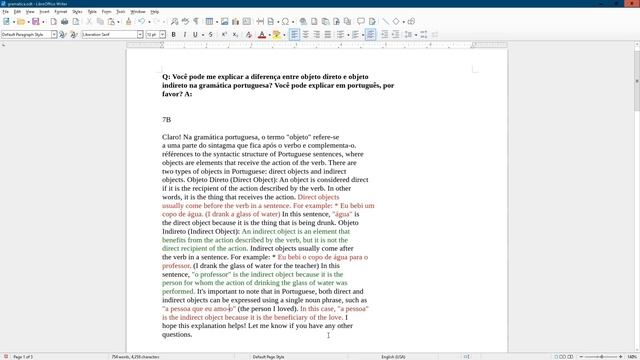
Task: Click word count in status bar
Action: [x=136, y=357]
